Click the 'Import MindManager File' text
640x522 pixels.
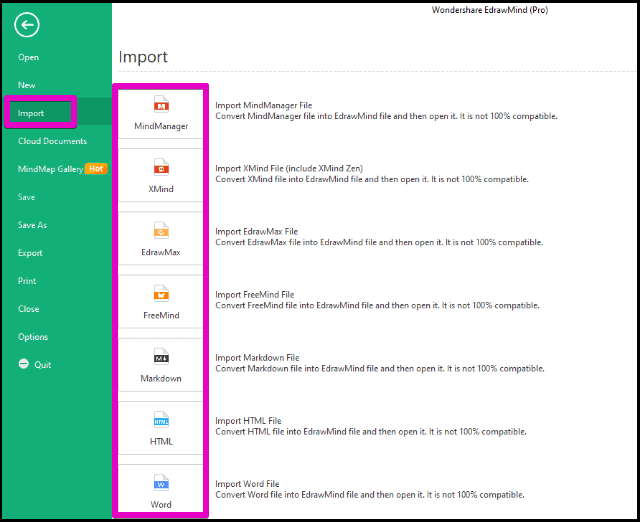(264, 105)
